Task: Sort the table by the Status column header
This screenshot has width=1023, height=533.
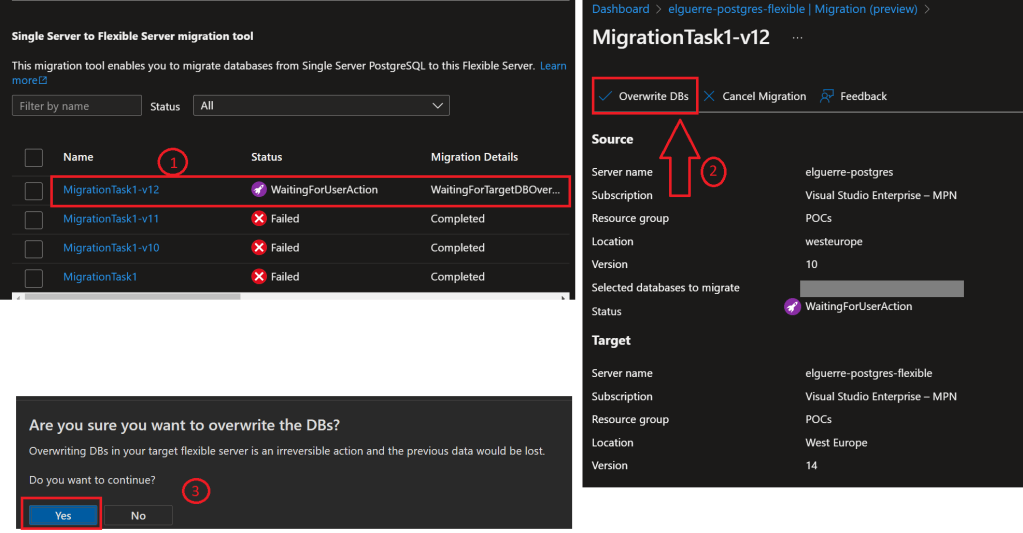Action: pos(266,157)
